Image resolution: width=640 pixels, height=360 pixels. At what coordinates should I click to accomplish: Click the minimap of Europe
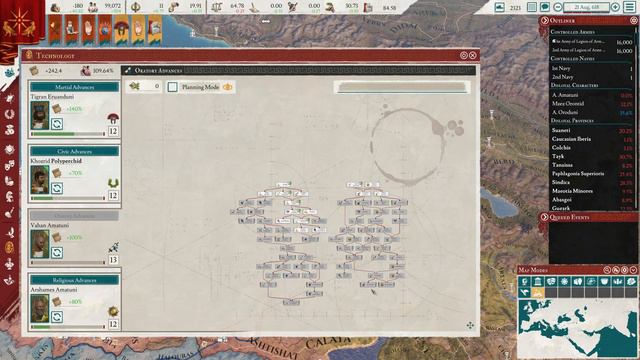(x=577, y=328)
